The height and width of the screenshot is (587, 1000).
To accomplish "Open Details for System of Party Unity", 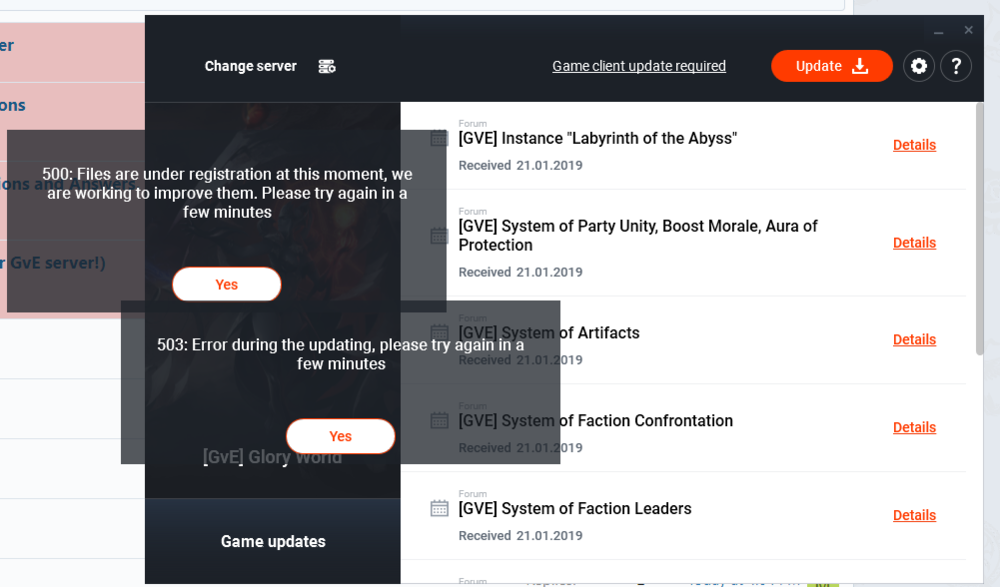I will point(914,243).
